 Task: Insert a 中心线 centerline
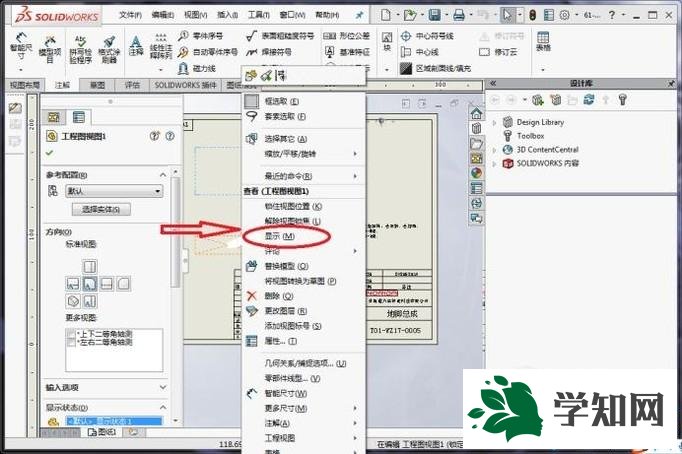[419, 52]
